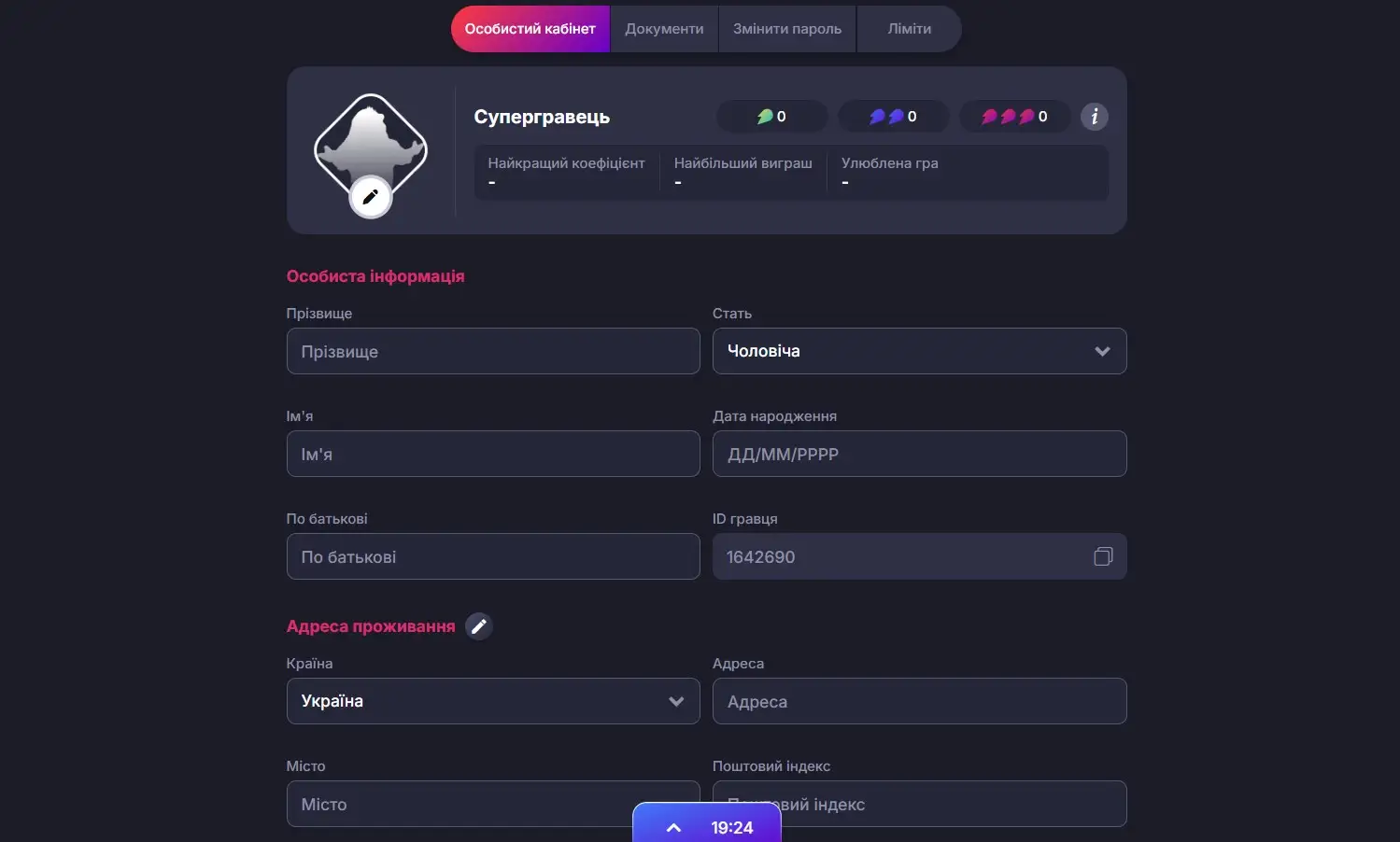
Task: Click the По батькові input field
Action: click(493, 556)
